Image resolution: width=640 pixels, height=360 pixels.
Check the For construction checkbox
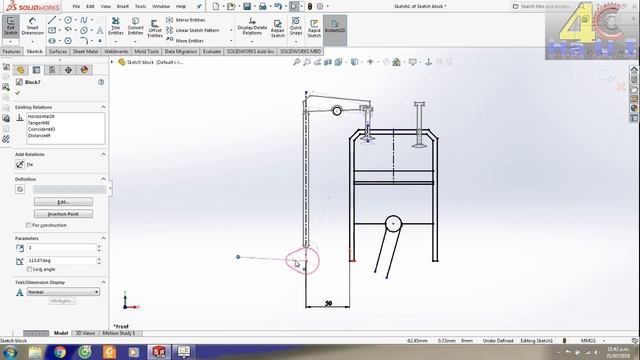(x=29, y=225)
